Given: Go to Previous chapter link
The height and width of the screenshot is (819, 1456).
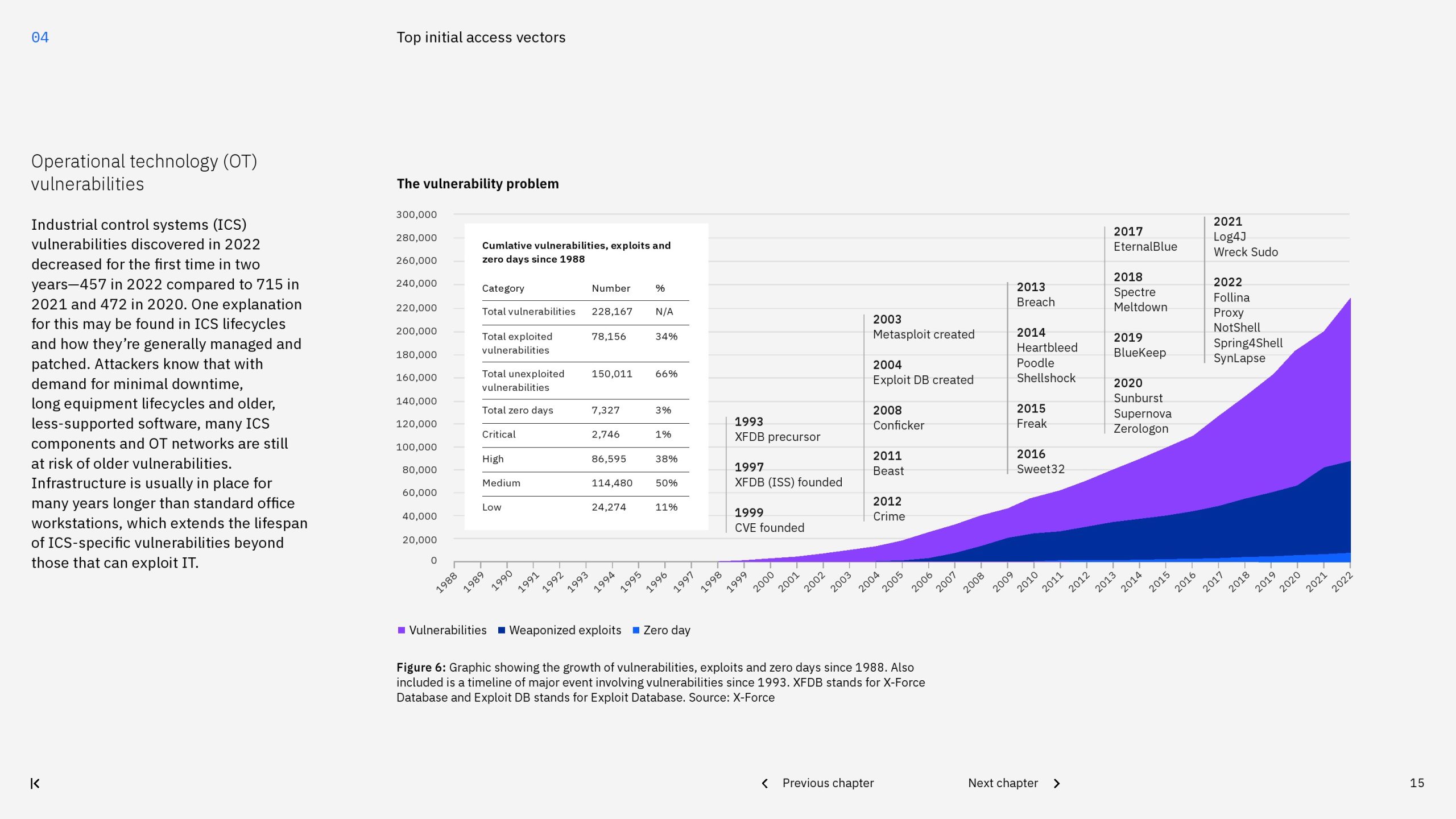Looking at the screenshot, I should coord(828,783).
